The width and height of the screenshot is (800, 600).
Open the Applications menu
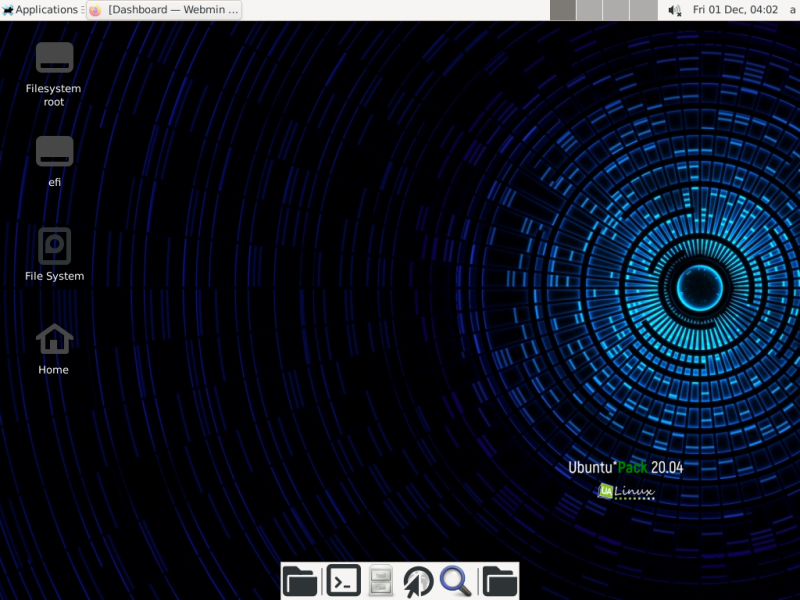coord(42,10)
